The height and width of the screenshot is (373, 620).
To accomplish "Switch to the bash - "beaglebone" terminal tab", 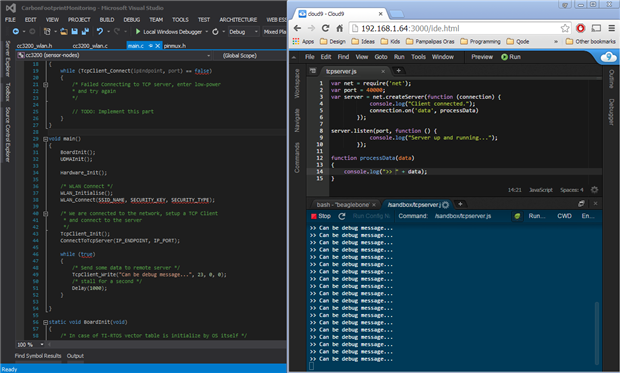I will tap(343, 204).
